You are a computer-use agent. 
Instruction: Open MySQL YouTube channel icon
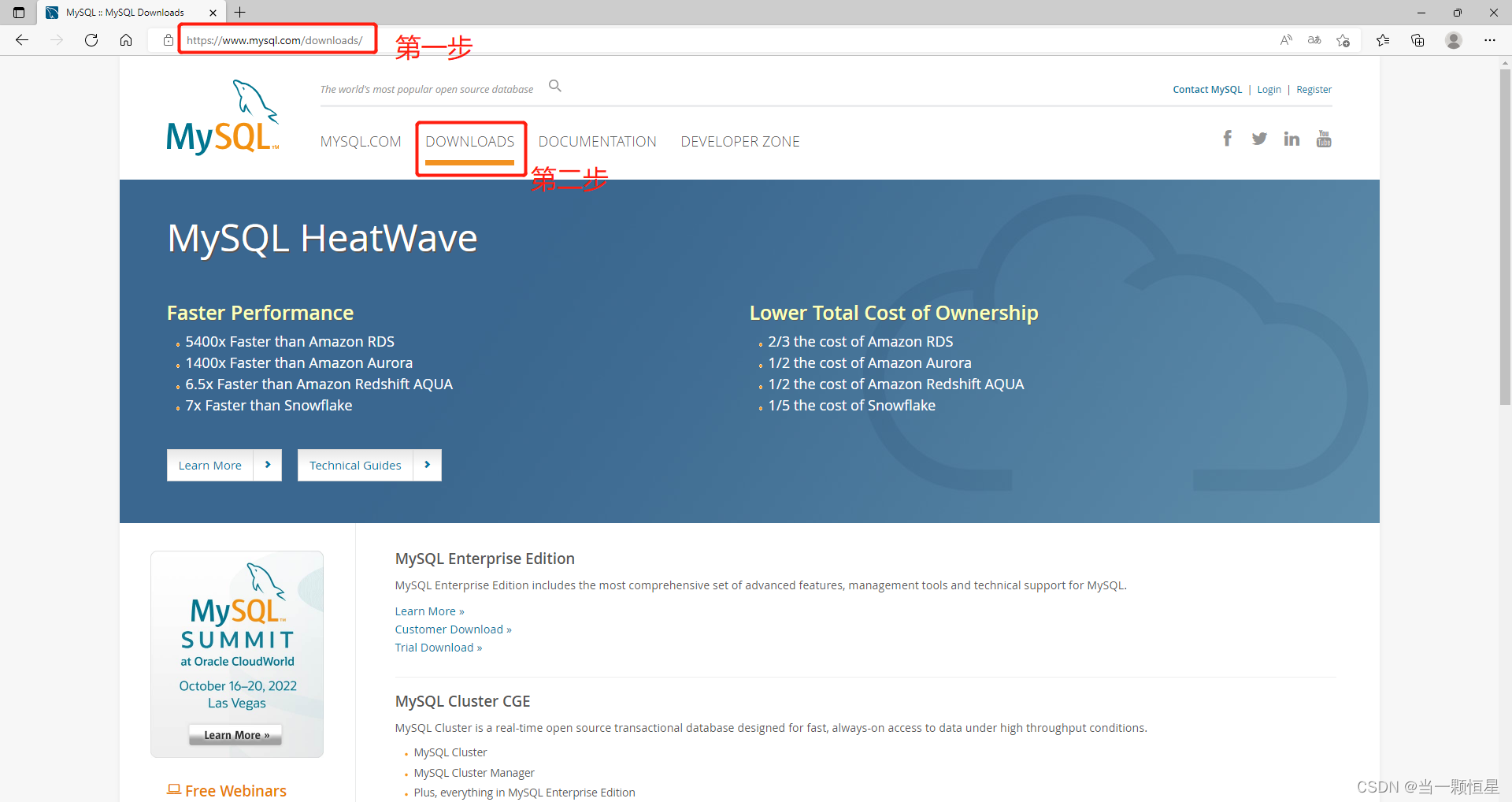coord(1324,139)
